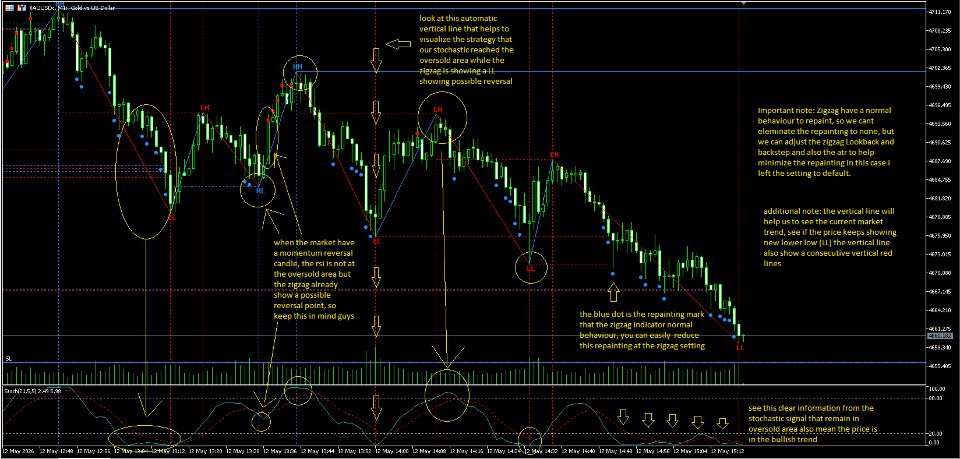The height and width of the screenshot is (459, 960).
Task: Click the 4711.170 price scale value
Action: pos(940,12)
